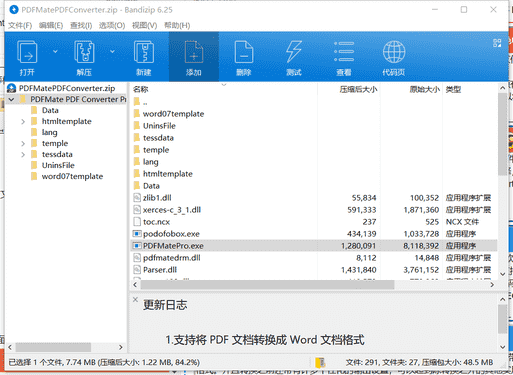The height and width of the screenshot is (375, 513).
Task: Click the New archive (新建) icon
Action: click(144, 52)
